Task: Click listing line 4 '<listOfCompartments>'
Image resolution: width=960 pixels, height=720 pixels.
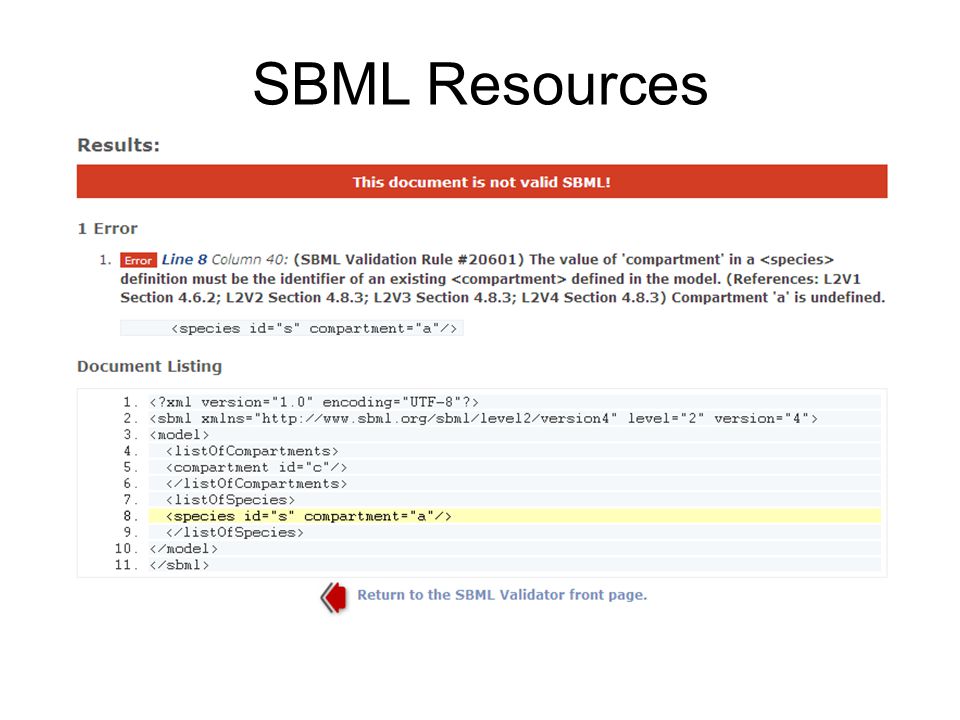Action: pyautogui.click(x=514, y=451)
